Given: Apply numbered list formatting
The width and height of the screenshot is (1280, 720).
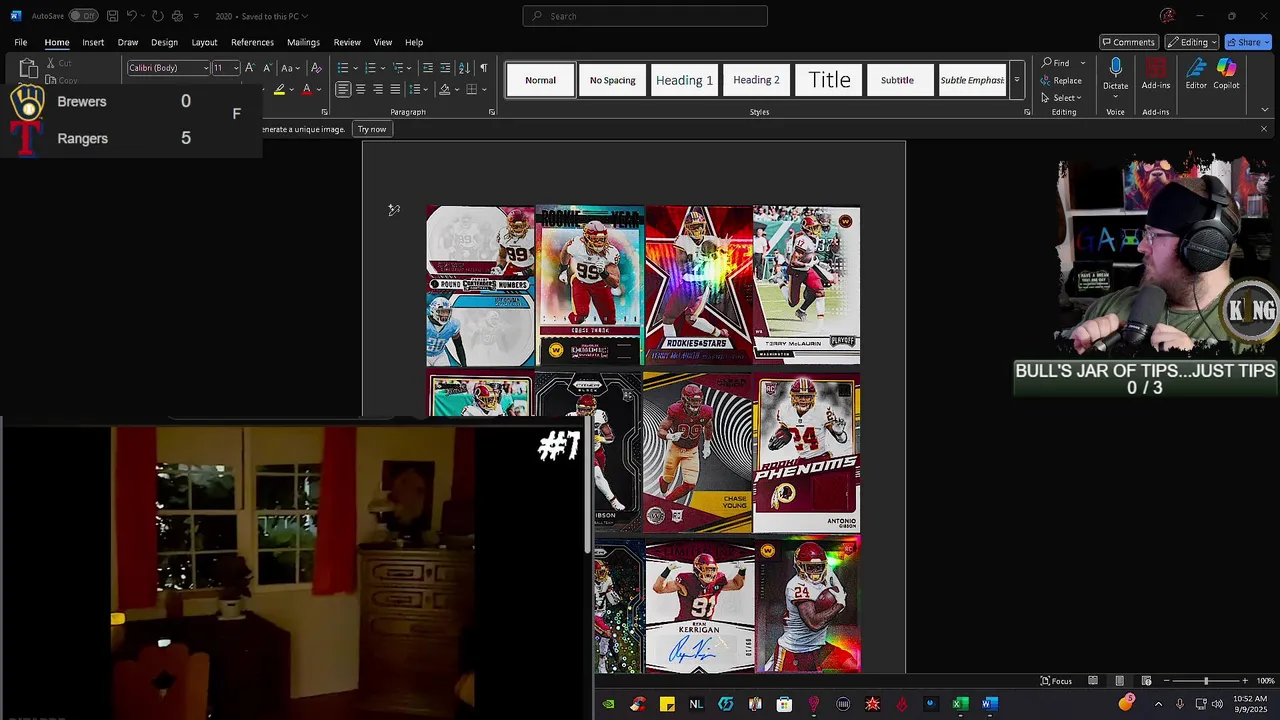Looking at the screenshot, I should click(x=370, y=68).
